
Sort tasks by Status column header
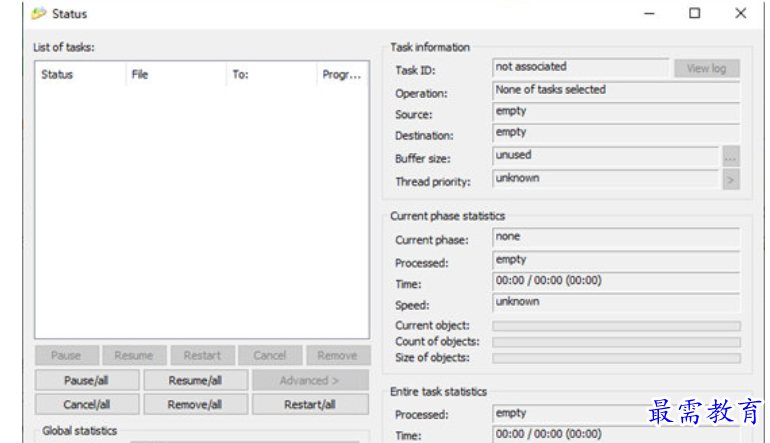pos(80,75)
